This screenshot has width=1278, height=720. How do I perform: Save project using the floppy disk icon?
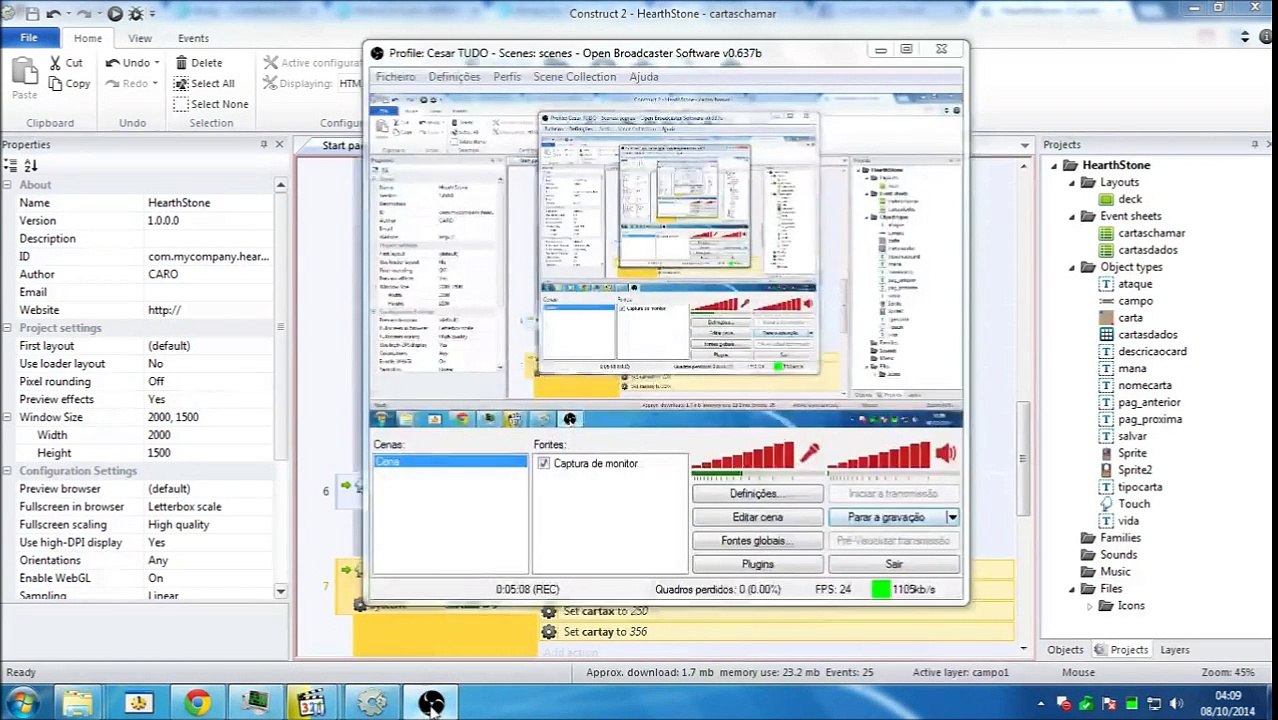[31, 14]
